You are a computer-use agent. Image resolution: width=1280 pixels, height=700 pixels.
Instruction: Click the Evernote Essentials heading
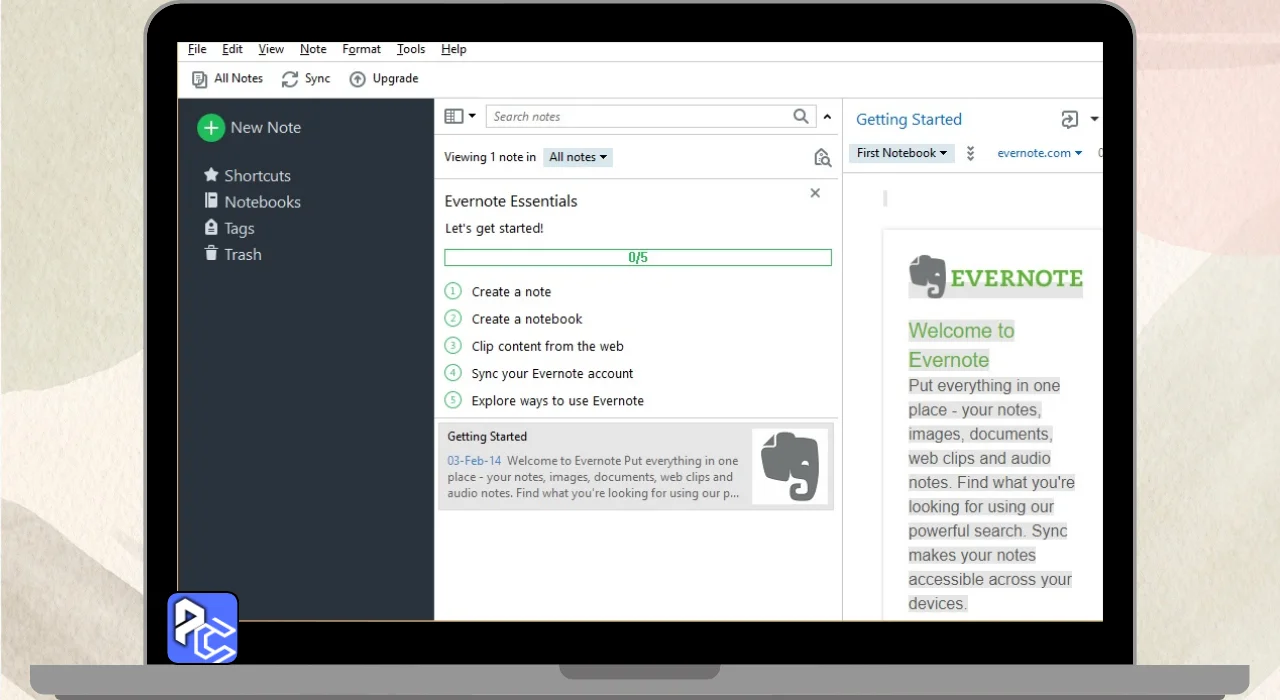click(x=511, y=201)
